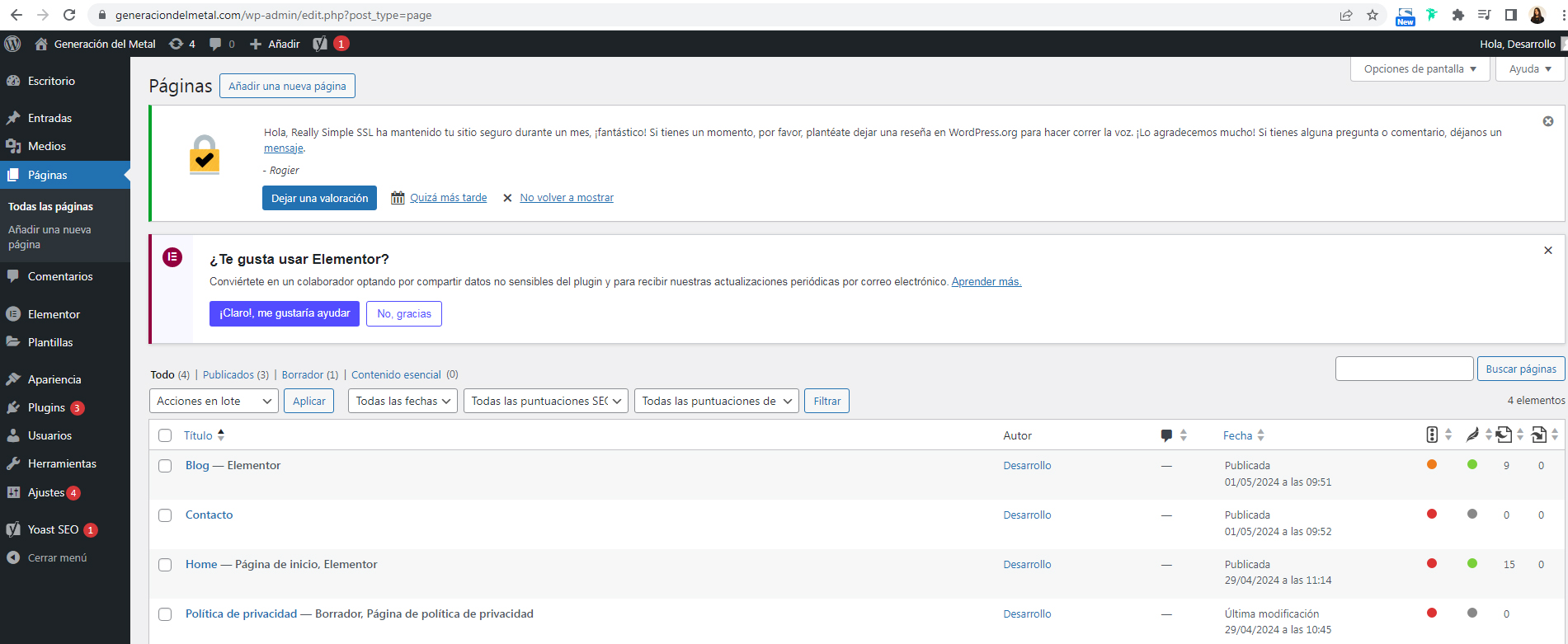Image resolution: width=1568 pixels, height=644 pixels.
Task: Tick the checkbox for the Home page
Action: tap(165, 565)
